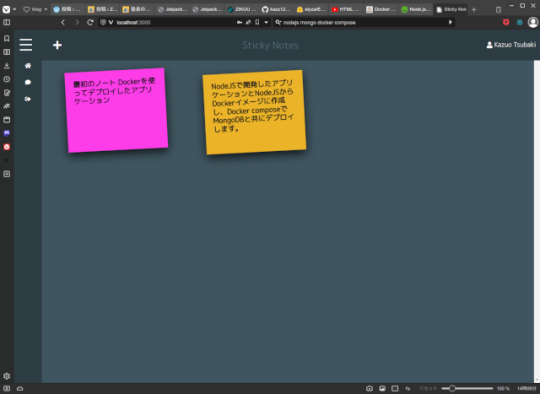Screen dimensions: 540x394
Task: Click the localhost:3000 address field
Action: [175, 22]
